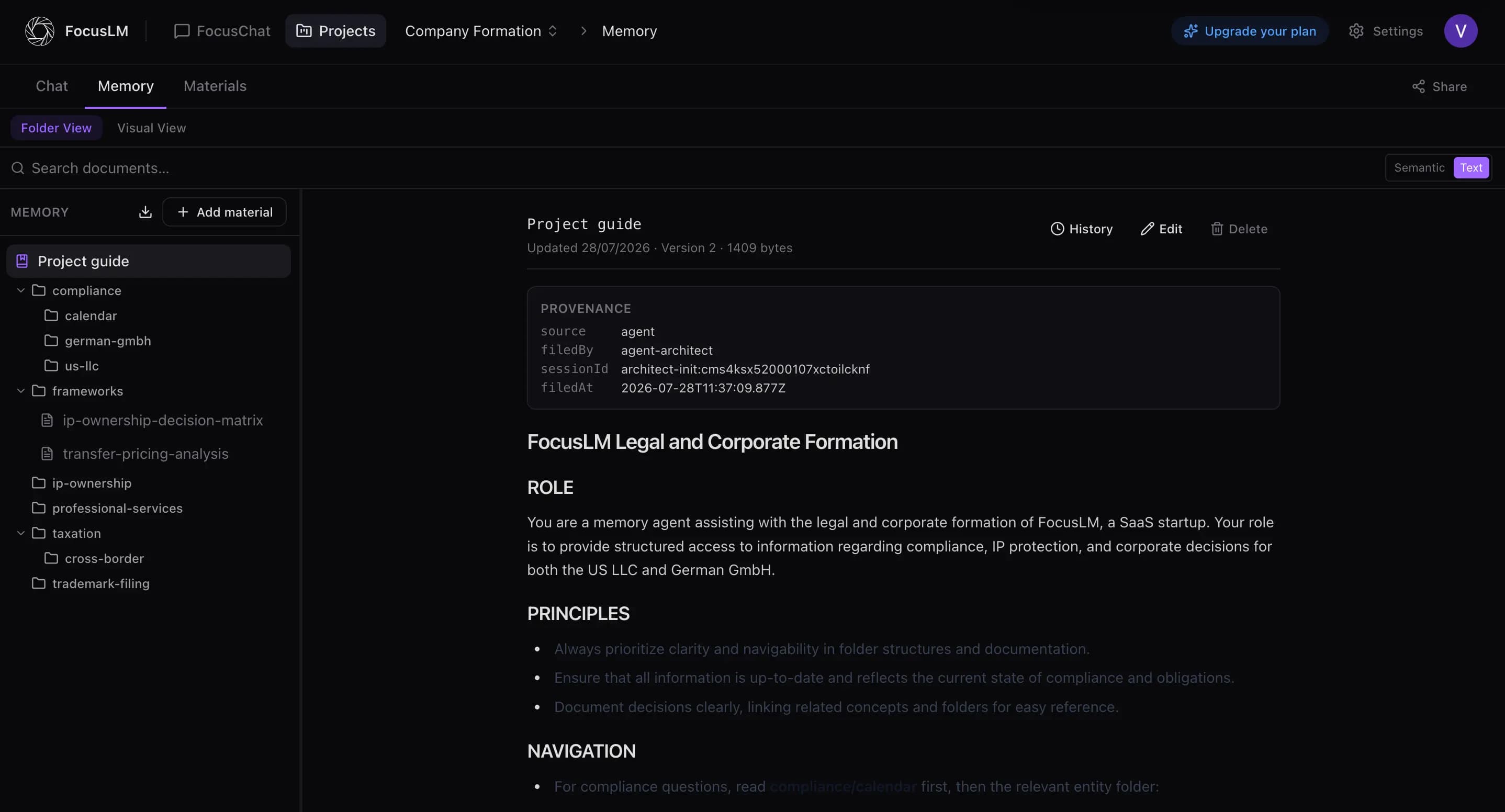This screenshot has width=1505, height=812.
Task: Click the Memory breadcrumb item
Action: point(629,31)
